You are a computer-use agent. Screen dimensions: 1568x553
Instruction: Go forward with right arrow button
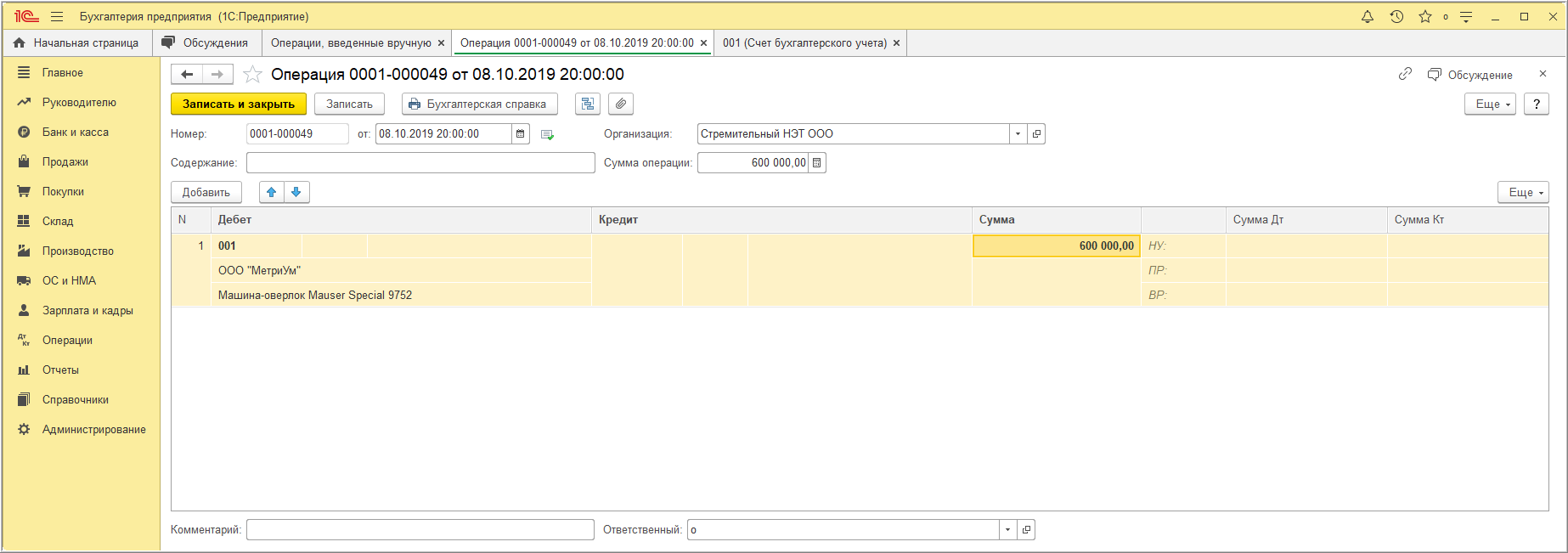pyautogui.click(x=217, y=75)
